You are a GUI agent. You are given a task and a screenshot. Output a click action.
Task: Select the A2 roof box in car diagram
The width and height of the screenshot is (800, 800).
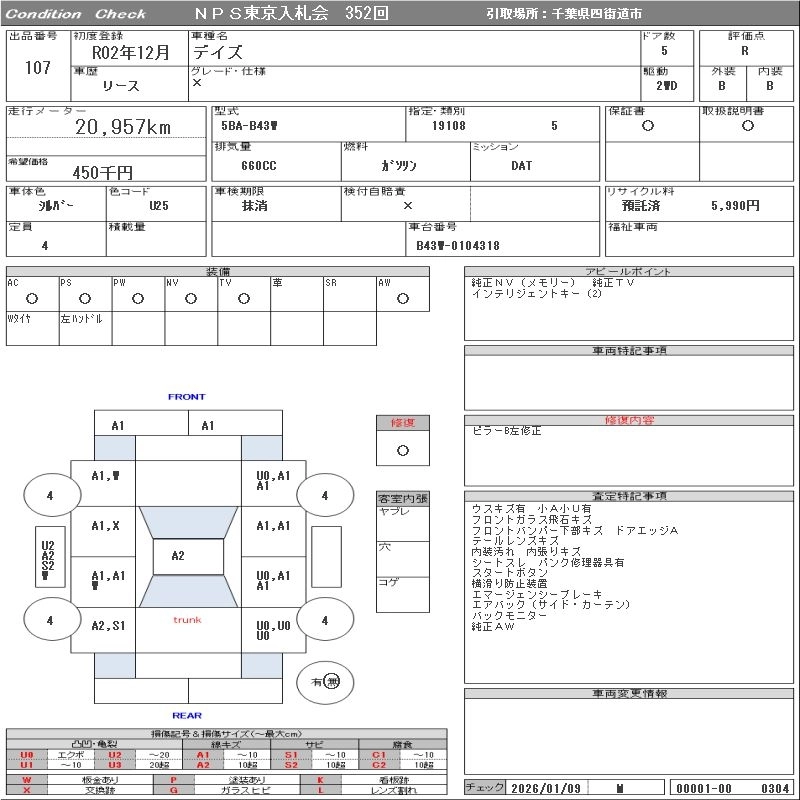[178, 556]
